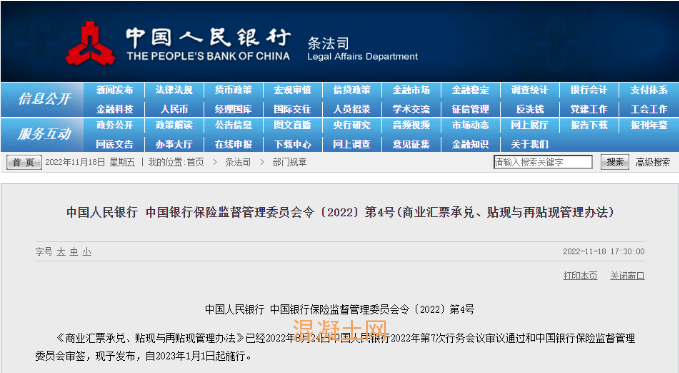Open the 新闻发布 menu item
The width and height of the screenshot is (679, 373).
(x=114, y=90)
